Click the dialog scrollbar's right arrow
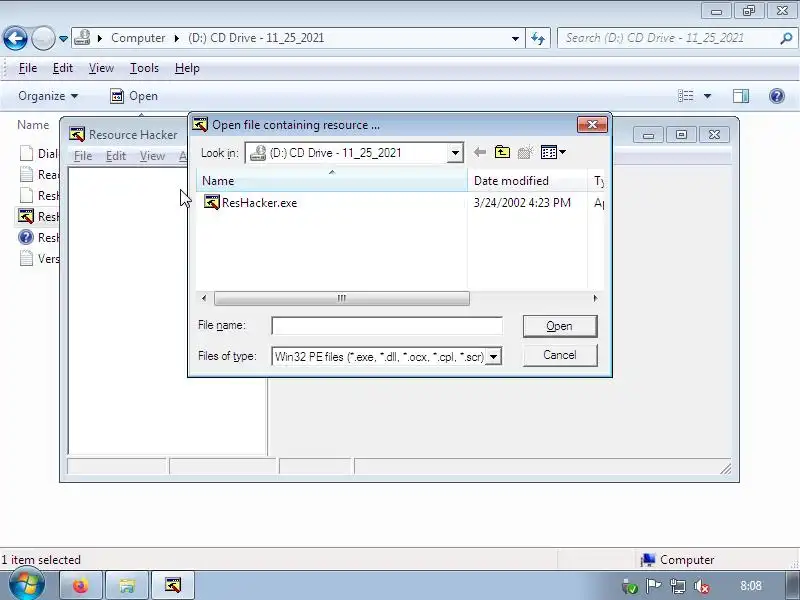This screenshot has height=600, width=800. coord(595,298)
